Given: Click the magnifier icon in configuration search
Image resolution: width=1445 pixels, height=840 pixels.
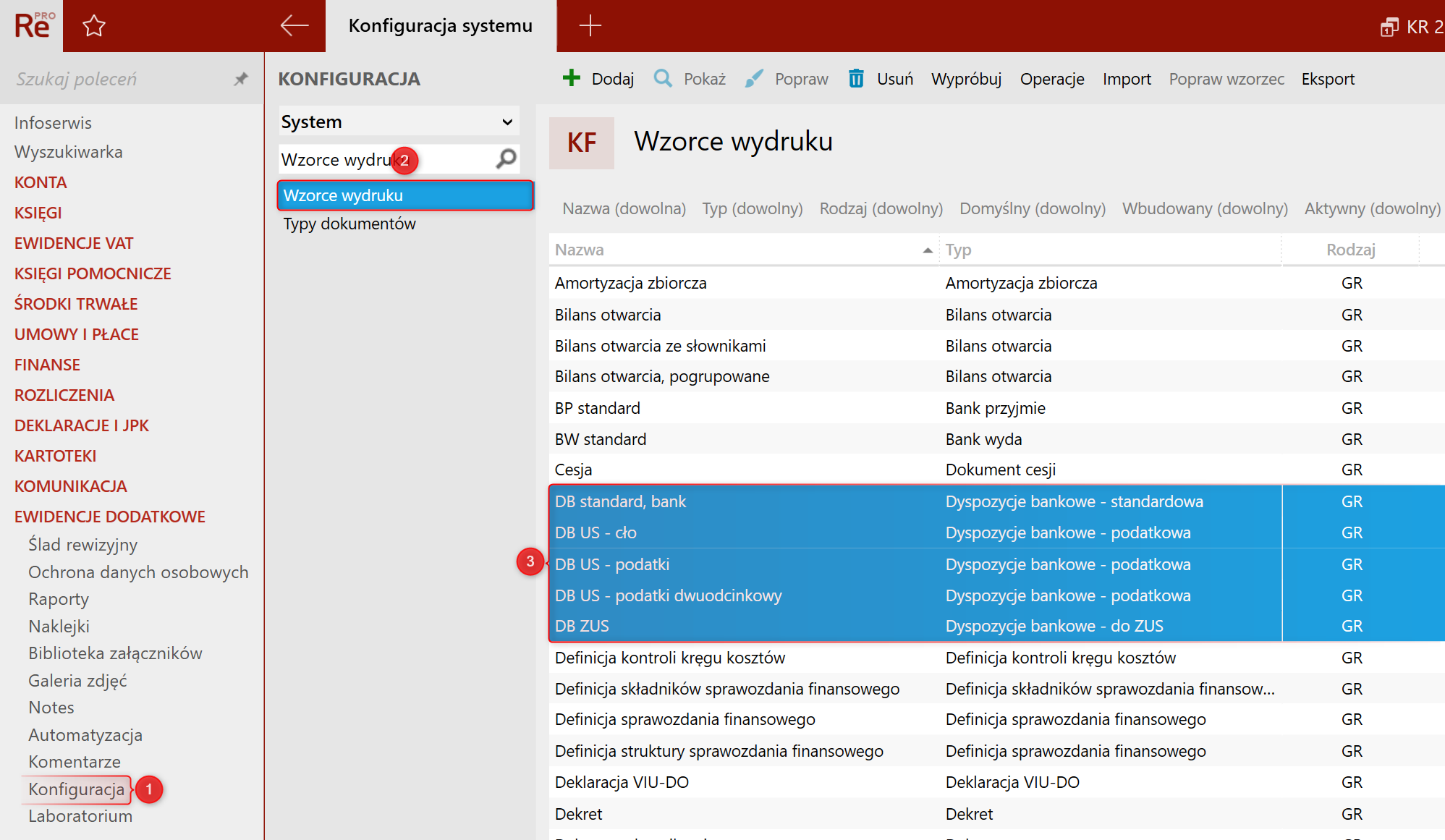Looking at the screenshot, I should pyautogui.click(x=507, y=158).
